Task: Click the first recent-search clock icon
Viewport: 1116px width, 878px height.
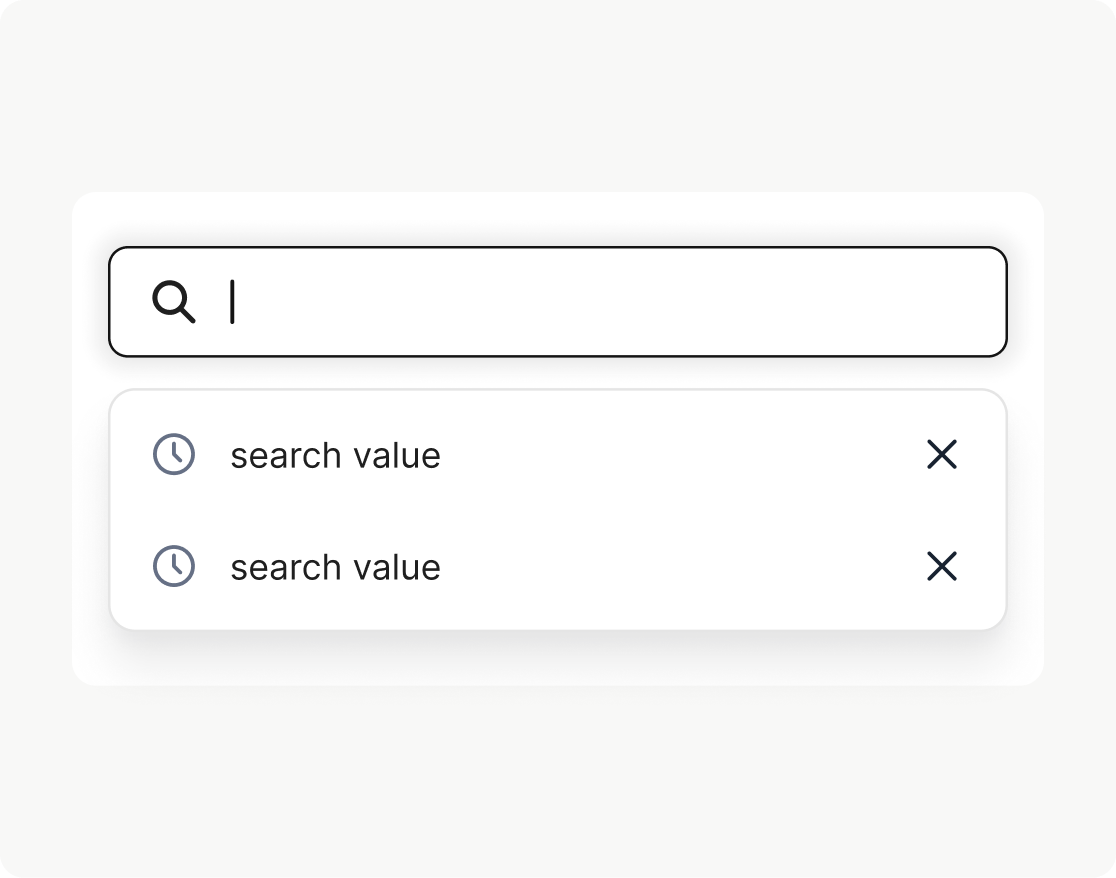Action: pos(173,454)
